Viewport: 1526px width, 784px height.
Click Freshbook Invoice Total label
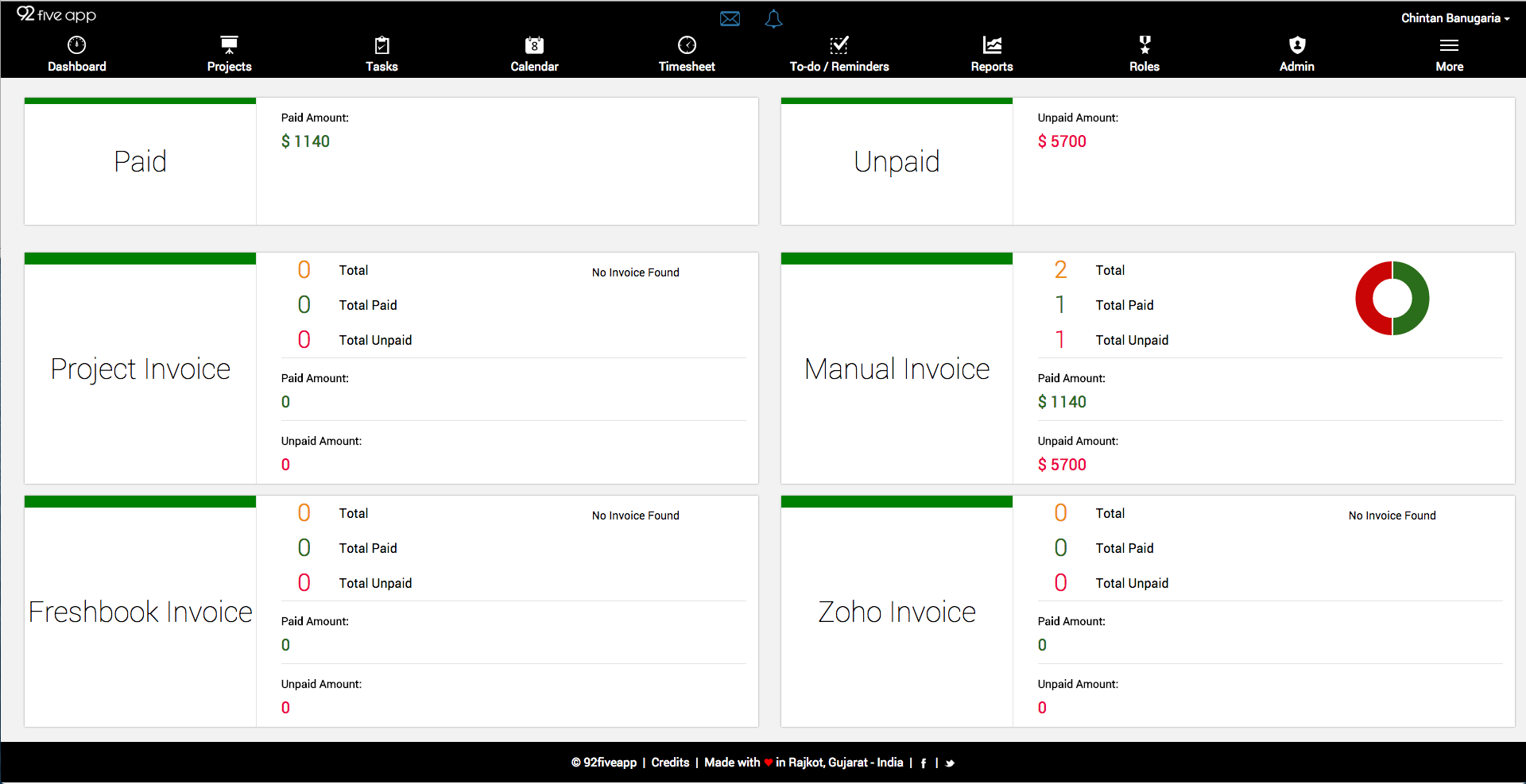[x=354, y=513]
